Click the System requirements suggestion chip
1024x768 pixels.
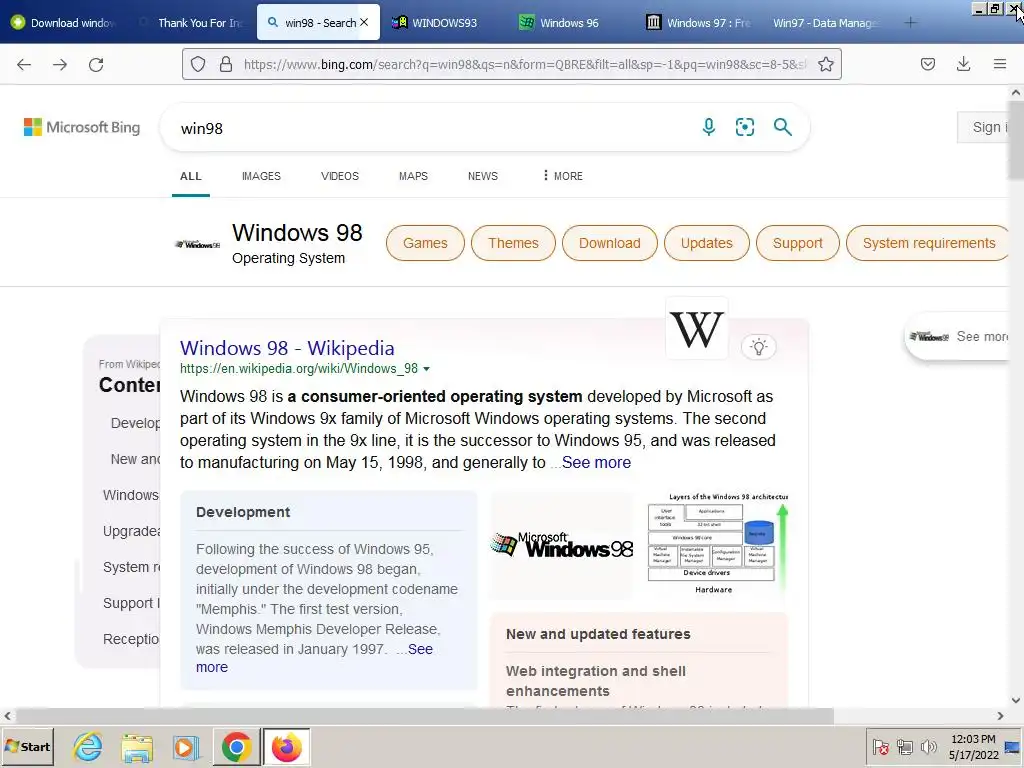tap(928, 243)
